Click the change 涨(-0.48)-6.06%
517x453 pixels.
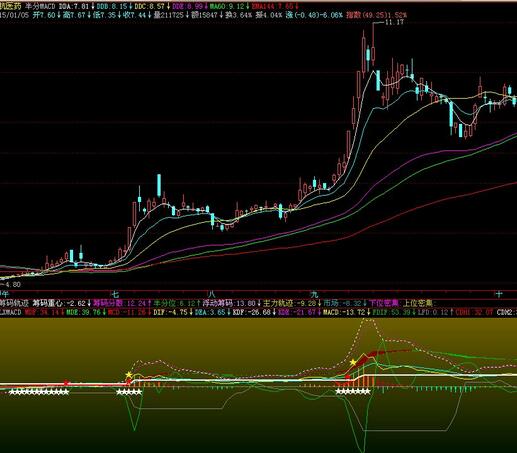pyautogui.click(x=314, y=15)
